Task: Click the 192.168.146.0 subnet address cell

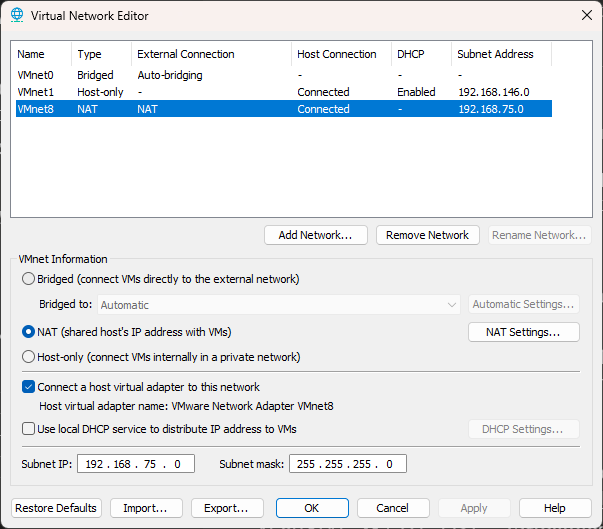Action: [x=494, y=92]
